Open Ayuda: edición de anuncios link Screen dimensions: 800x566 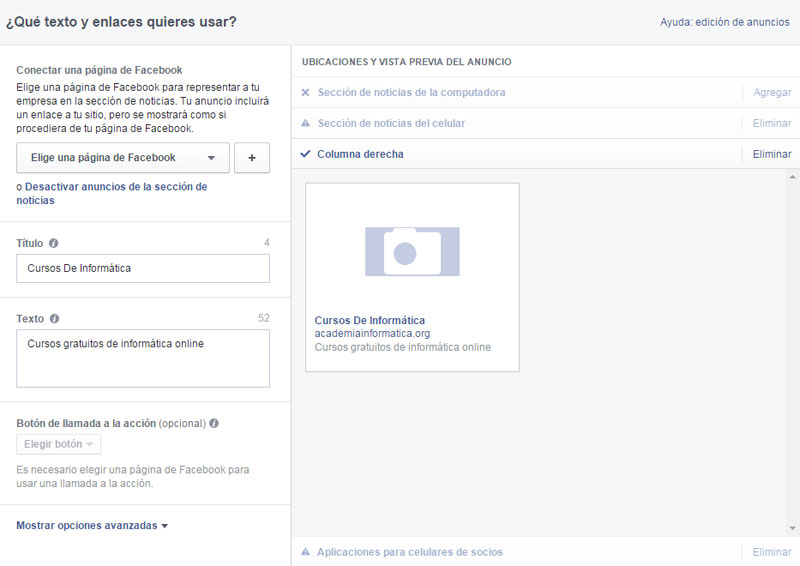tap(724, 22)
